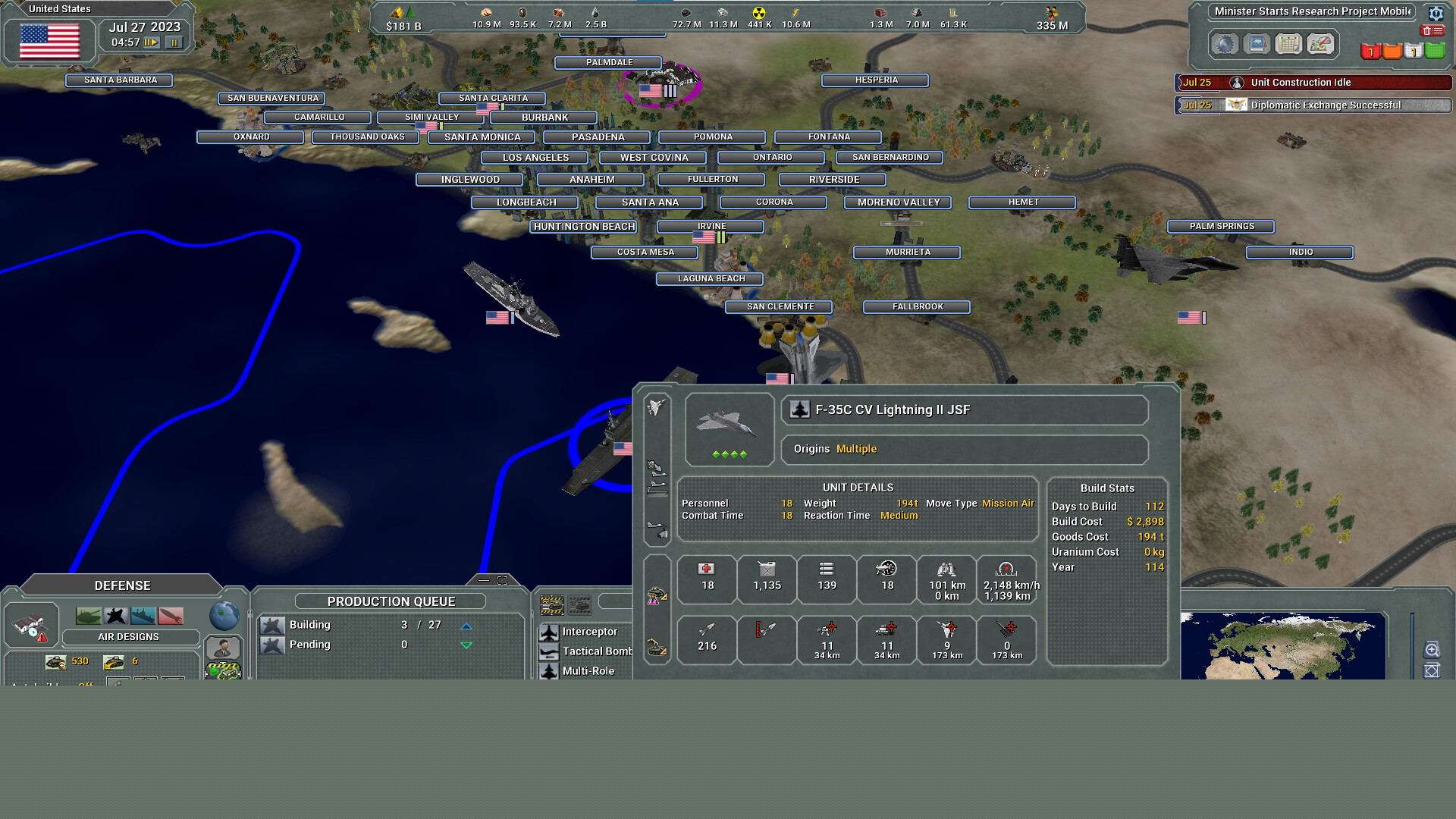Image resolution: width=1456 pixels, height=819 pixels.
Task: Click the minimap world view
Action: pyautogui.click(x=1283, y=646)
